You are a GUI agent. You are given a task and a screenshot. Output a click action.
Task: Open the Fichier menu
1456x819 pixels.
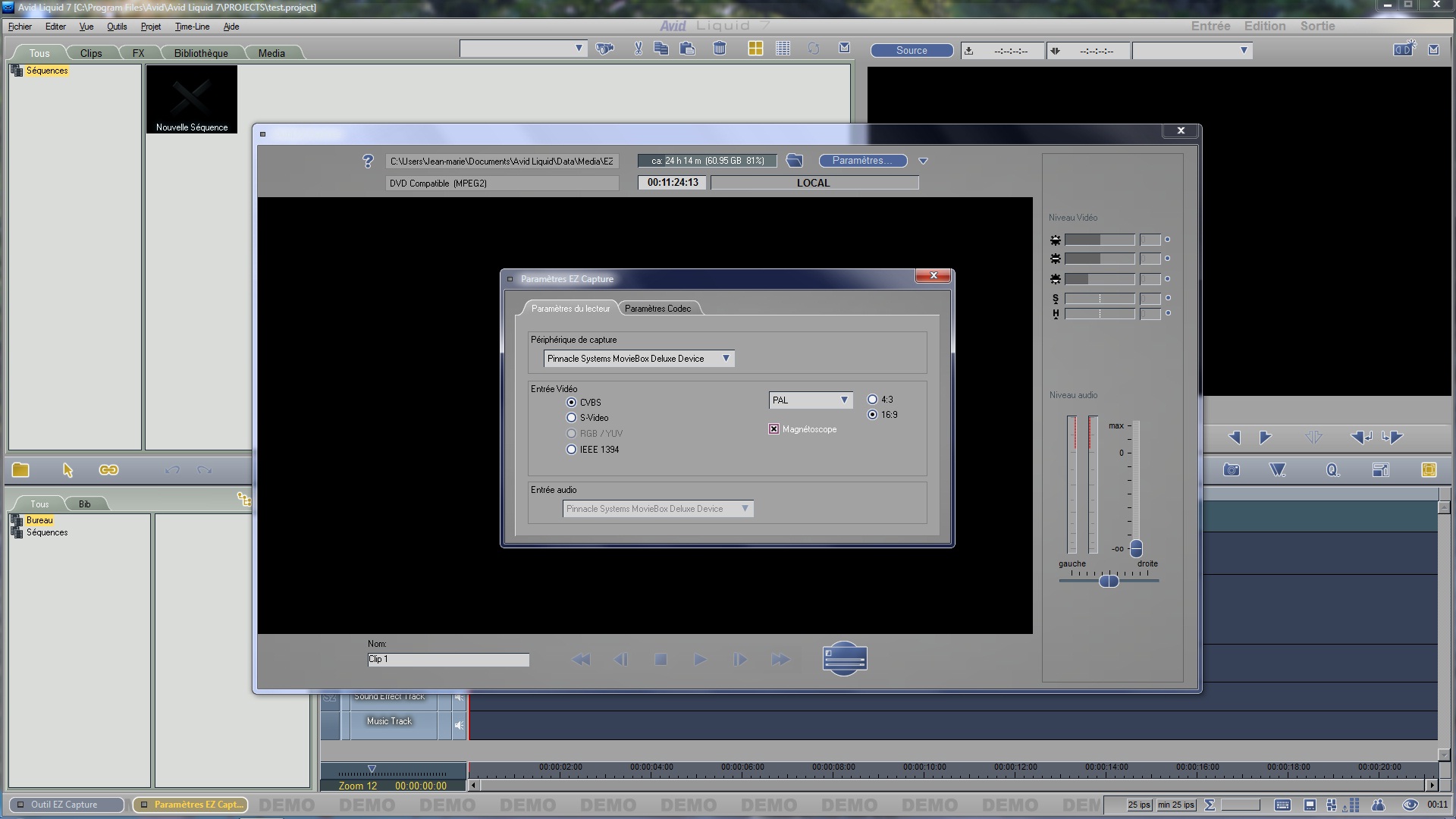20,27
